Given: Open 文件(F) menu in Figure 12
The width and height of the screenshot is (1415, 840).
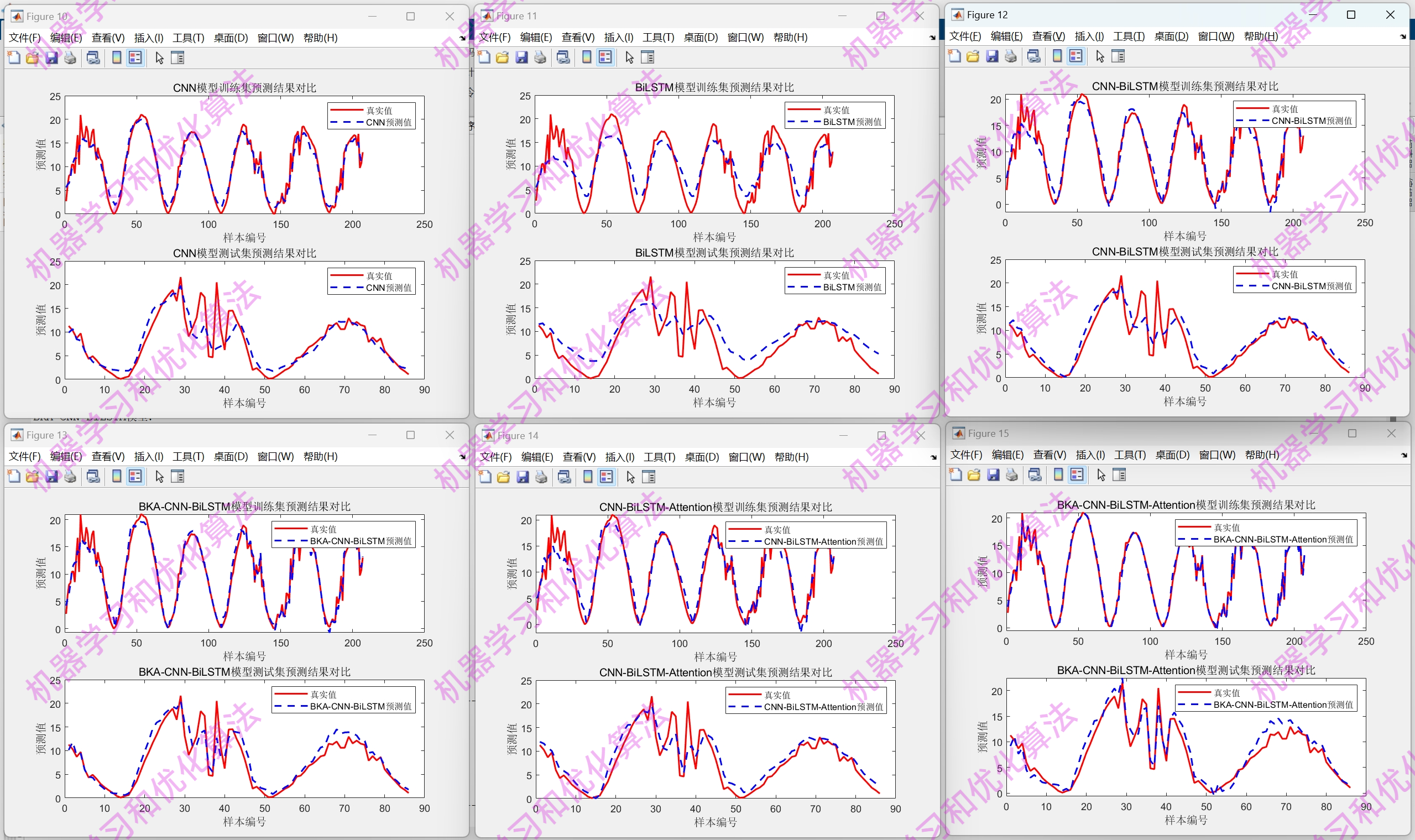Looking at the screenshot, I should [964, 36].
